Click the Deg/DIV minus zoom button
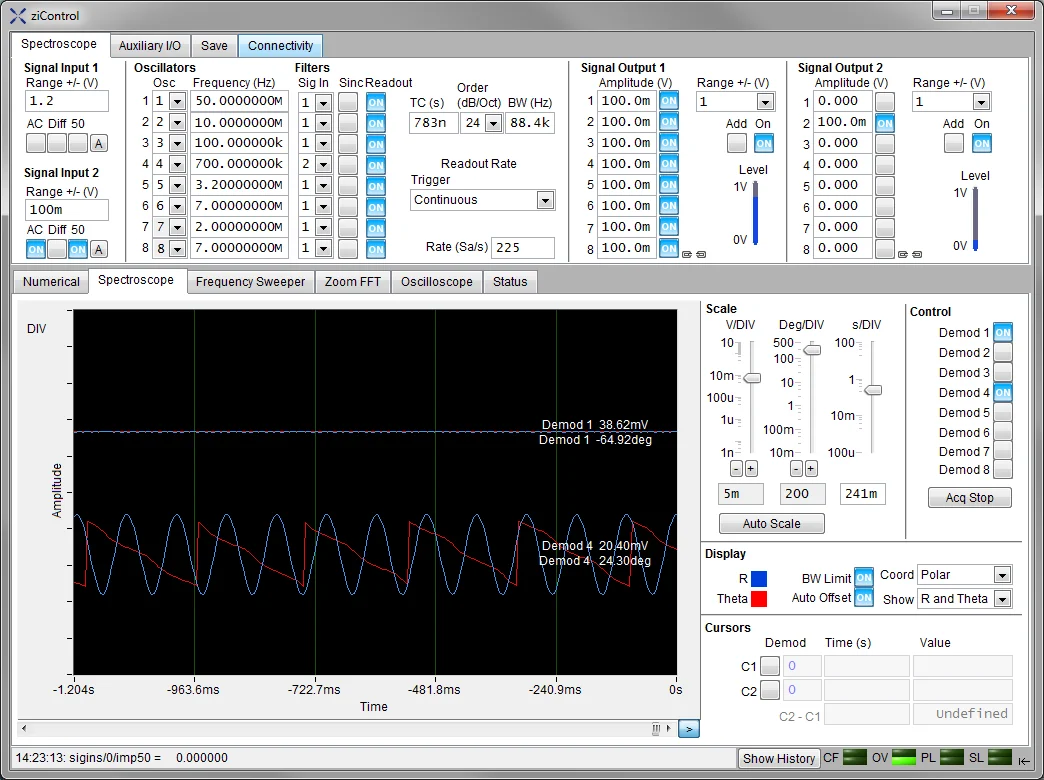 click(x=796, y=469)
